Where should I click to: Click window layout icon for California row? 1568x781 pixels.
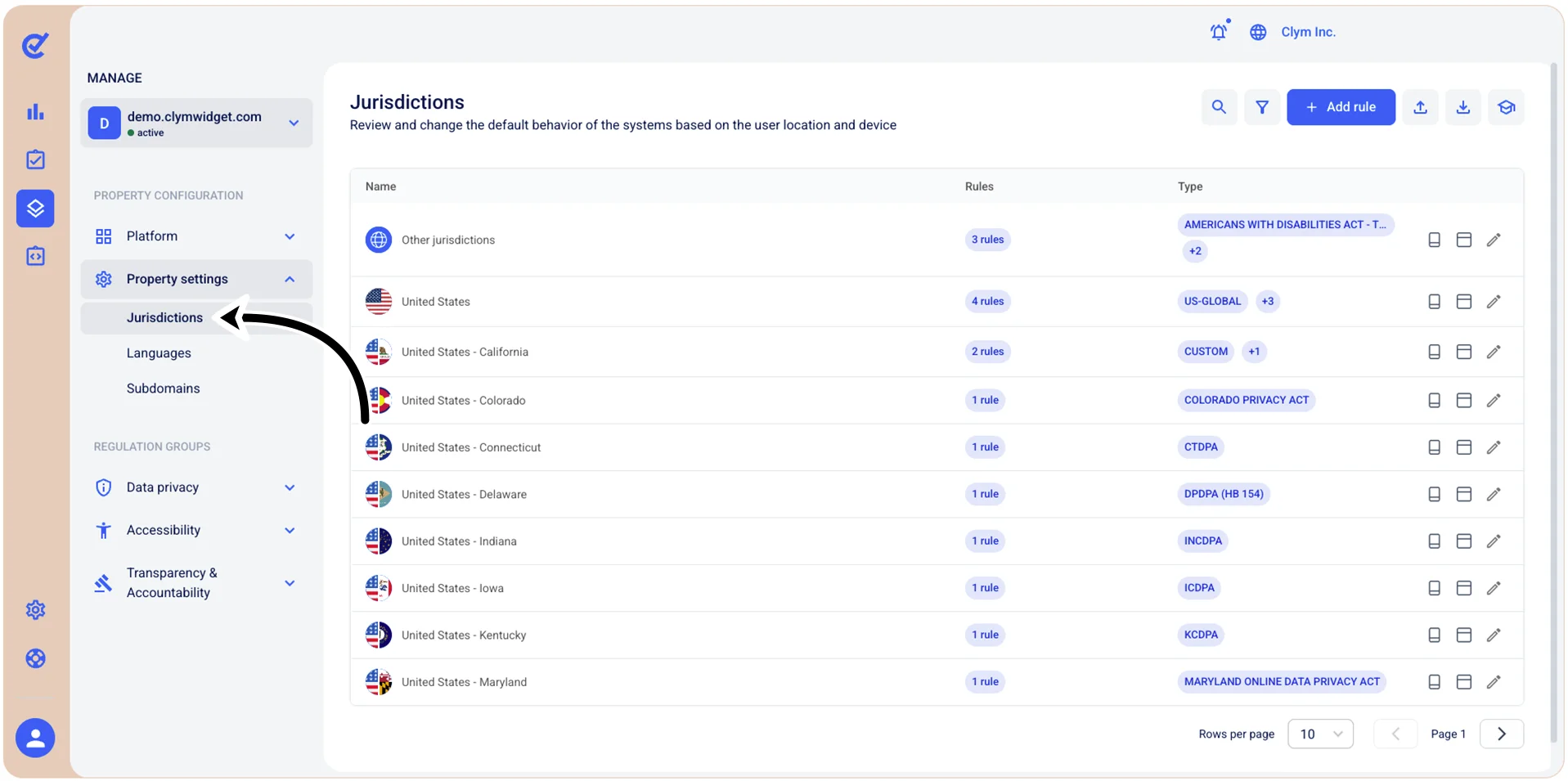tap(1464, 352)
